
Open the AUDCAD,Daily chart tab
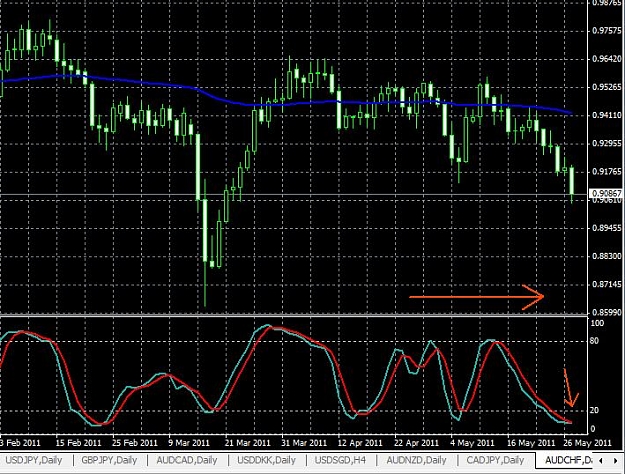(187, 460)
